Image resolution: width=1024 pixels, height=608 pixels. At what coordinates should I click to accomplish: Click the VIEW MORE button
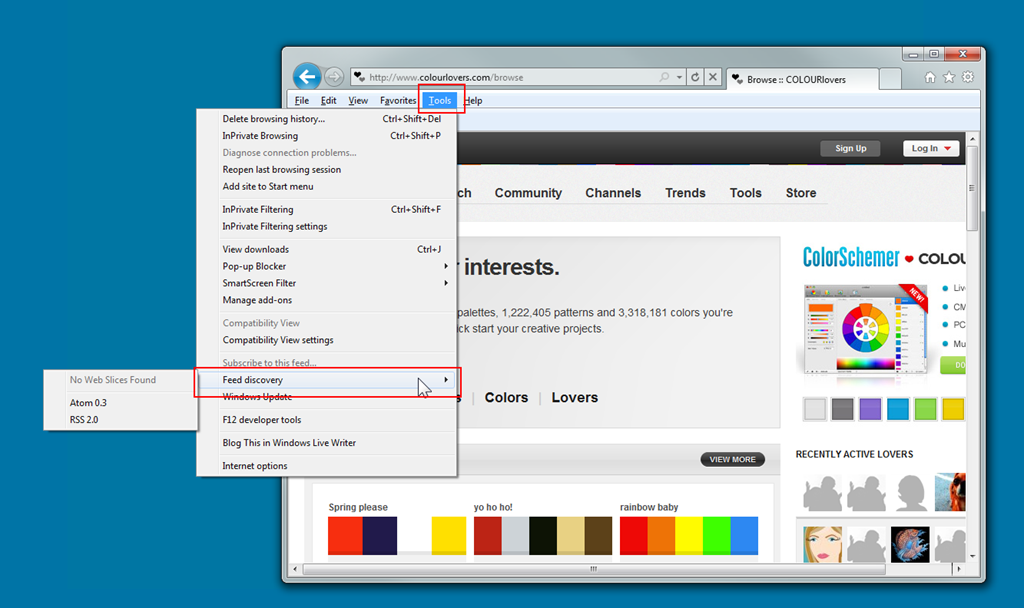pos(732,460)
